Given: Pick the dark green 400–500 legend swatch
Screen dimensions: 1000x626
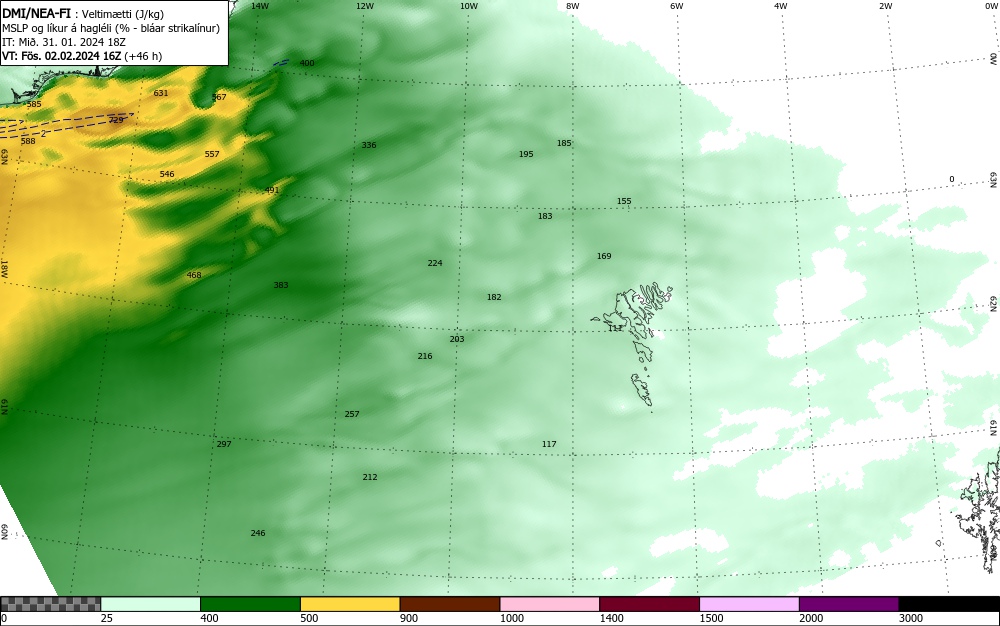Looking at the screenshot, I should pos(250,604).
